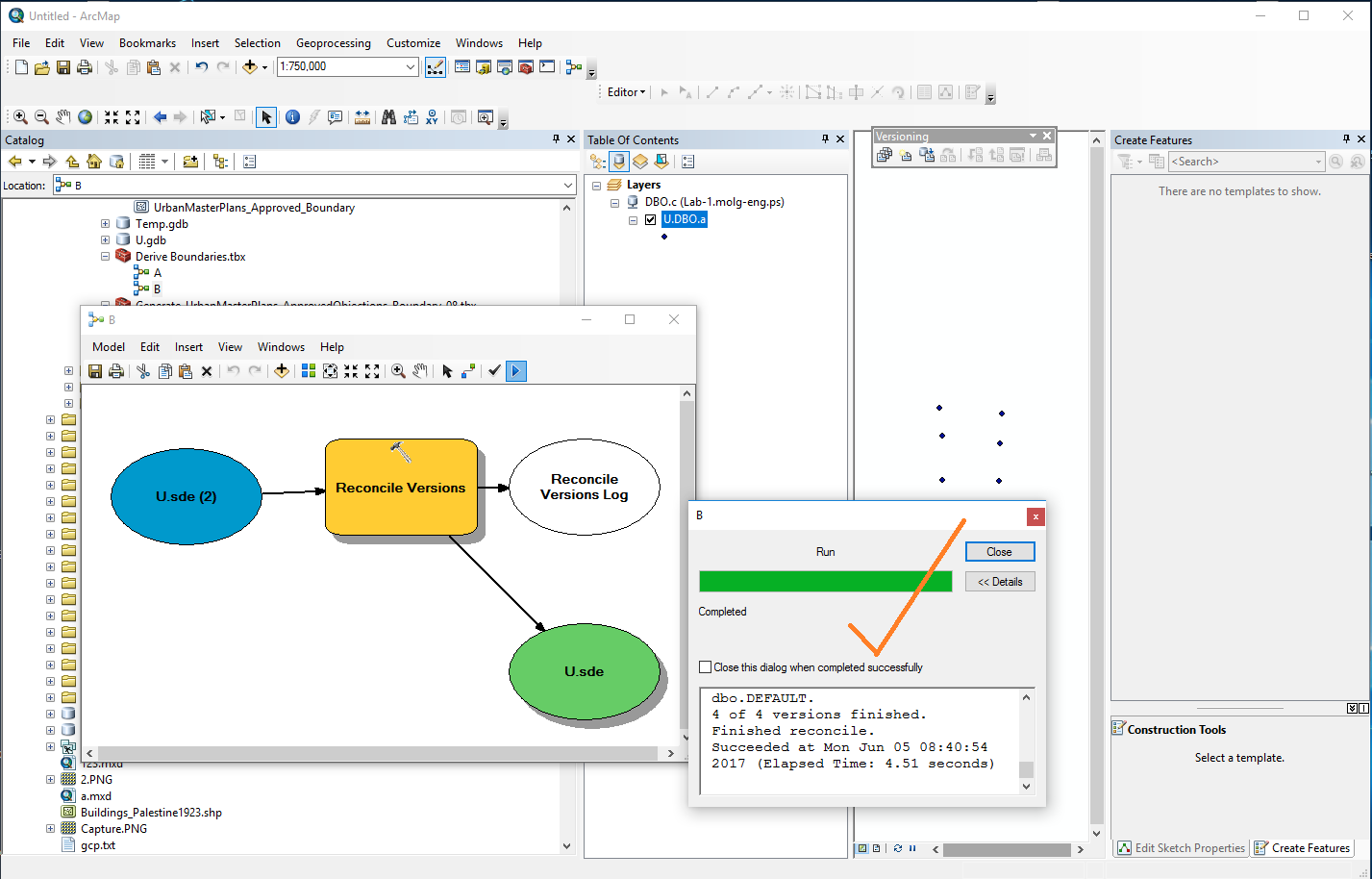Open the Geoprocessing menu
Screen dimensions: 1372x879
(x=334, y=43)
